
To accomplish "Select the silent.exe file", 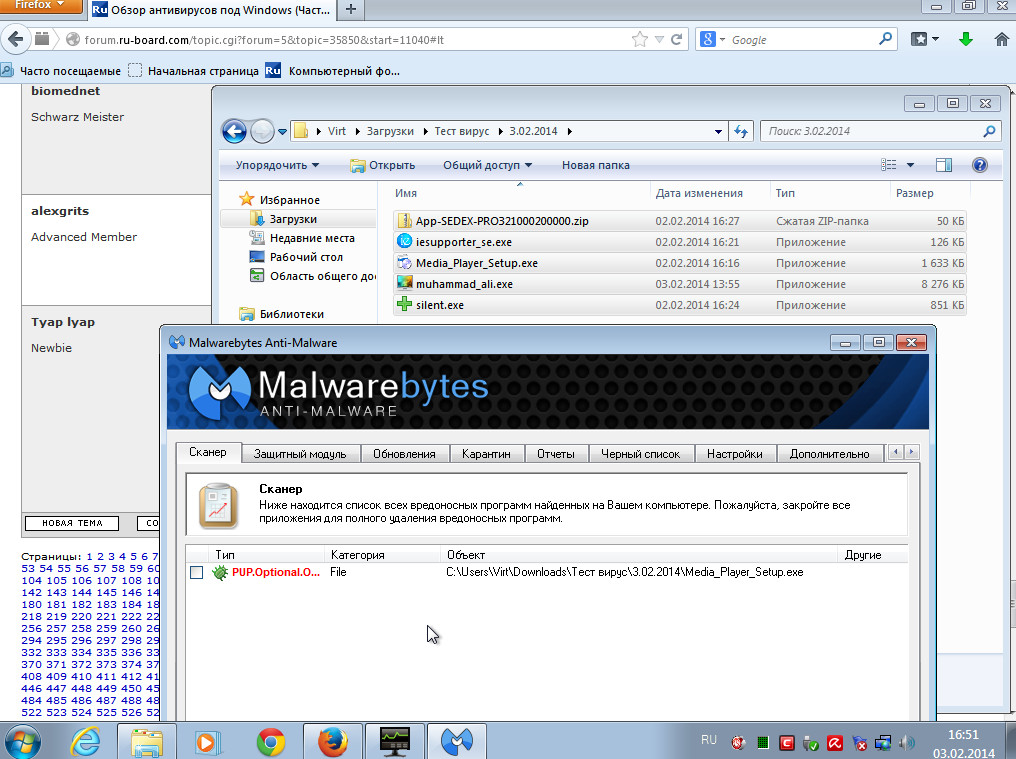I will pos(439,305).
